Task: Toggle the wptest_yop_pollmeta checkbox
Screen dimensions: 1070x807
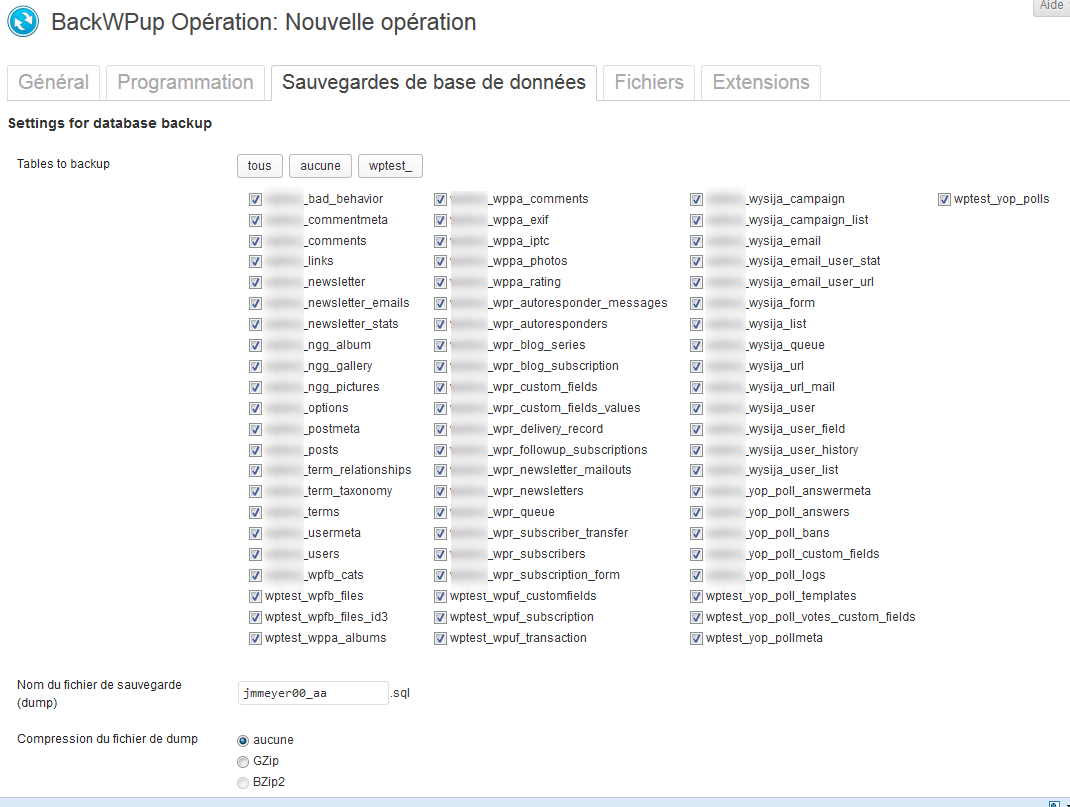Action: tap(696, 639)
